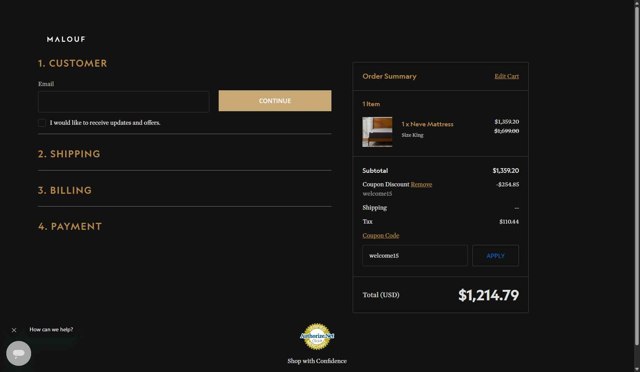Open the '1 x Neve Mattress' product link

(x=427, y=124)
